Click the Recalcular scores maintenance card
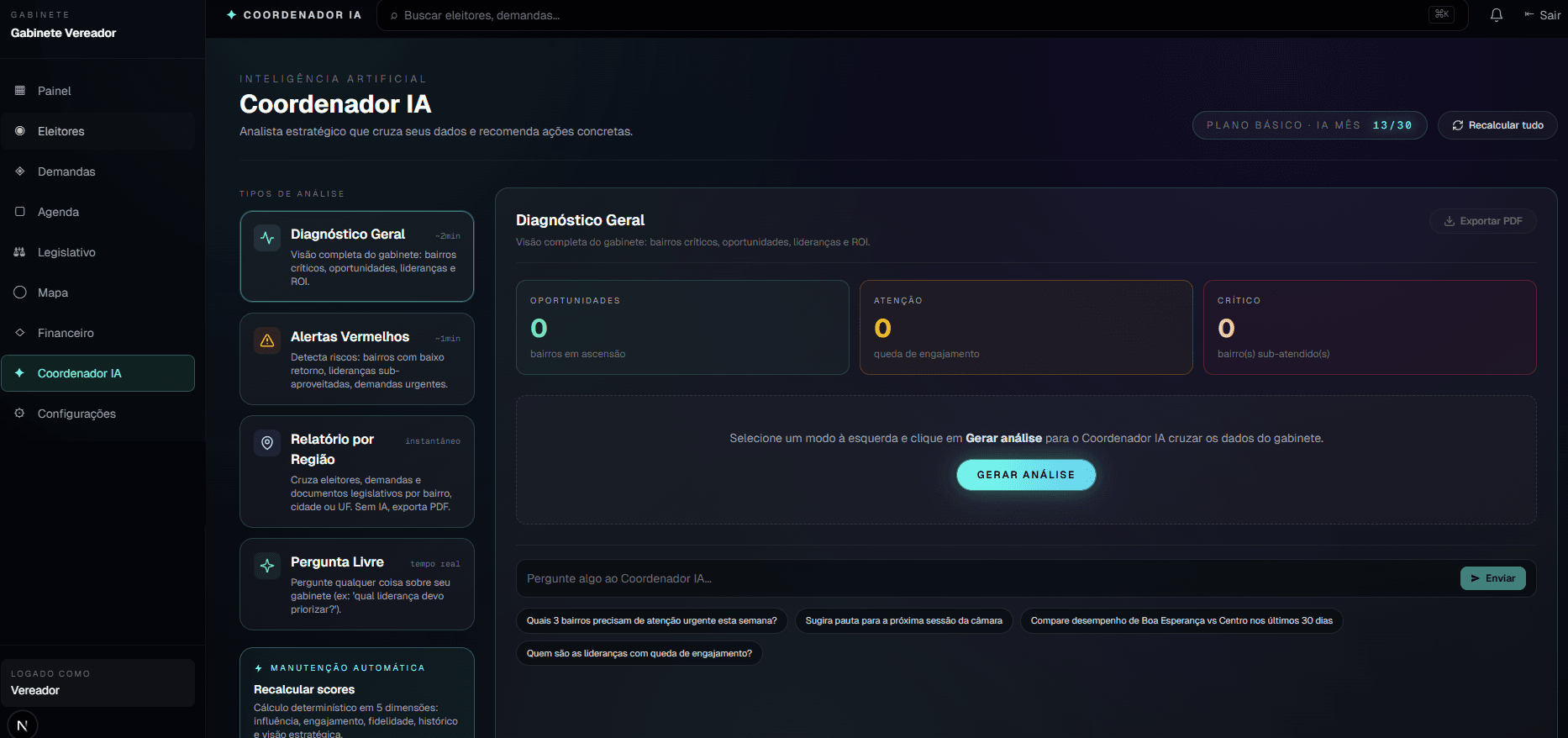The image size is (1568, 738). [x=357, y=693]
